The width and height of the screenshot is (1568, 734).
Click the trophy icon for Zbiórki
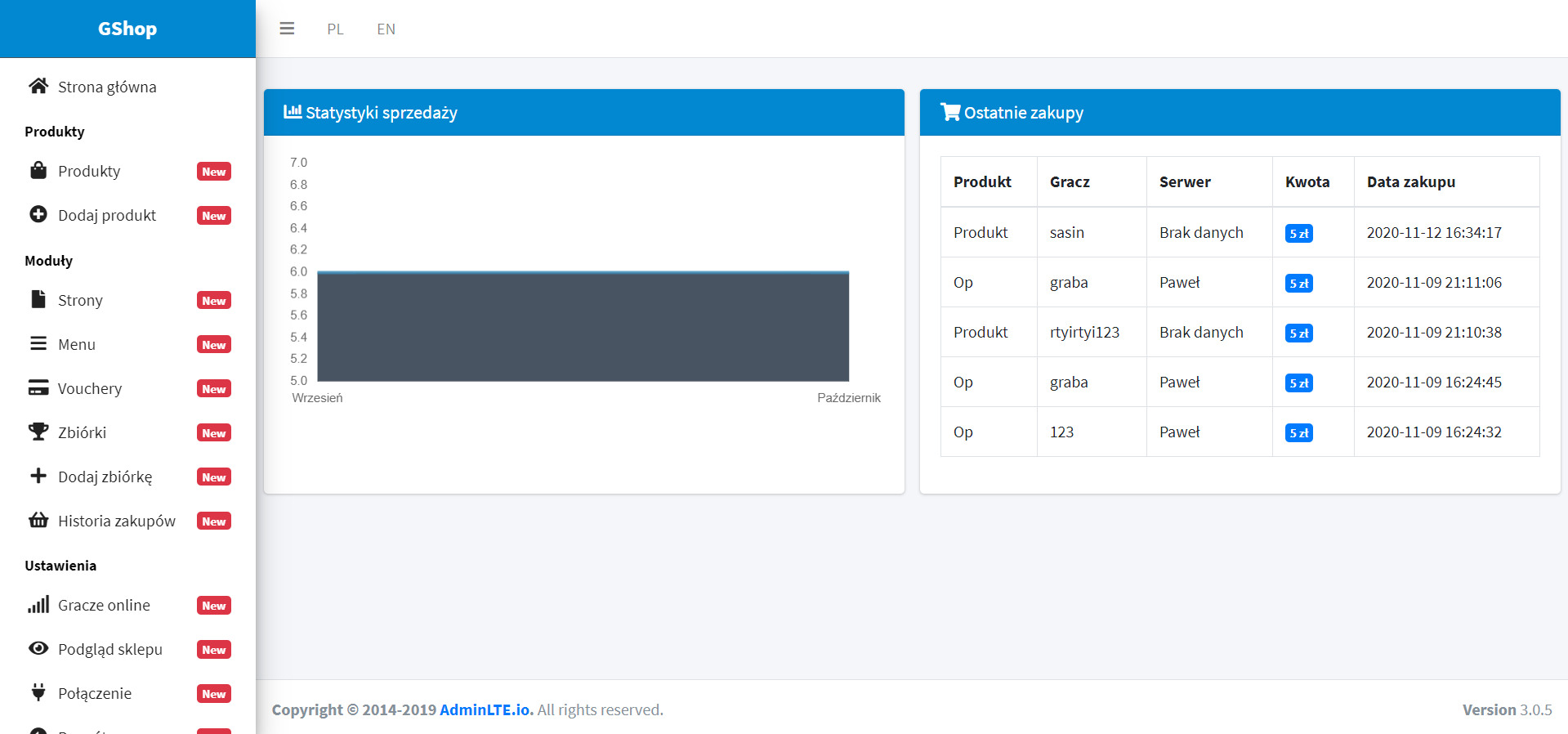coord(38,432)
